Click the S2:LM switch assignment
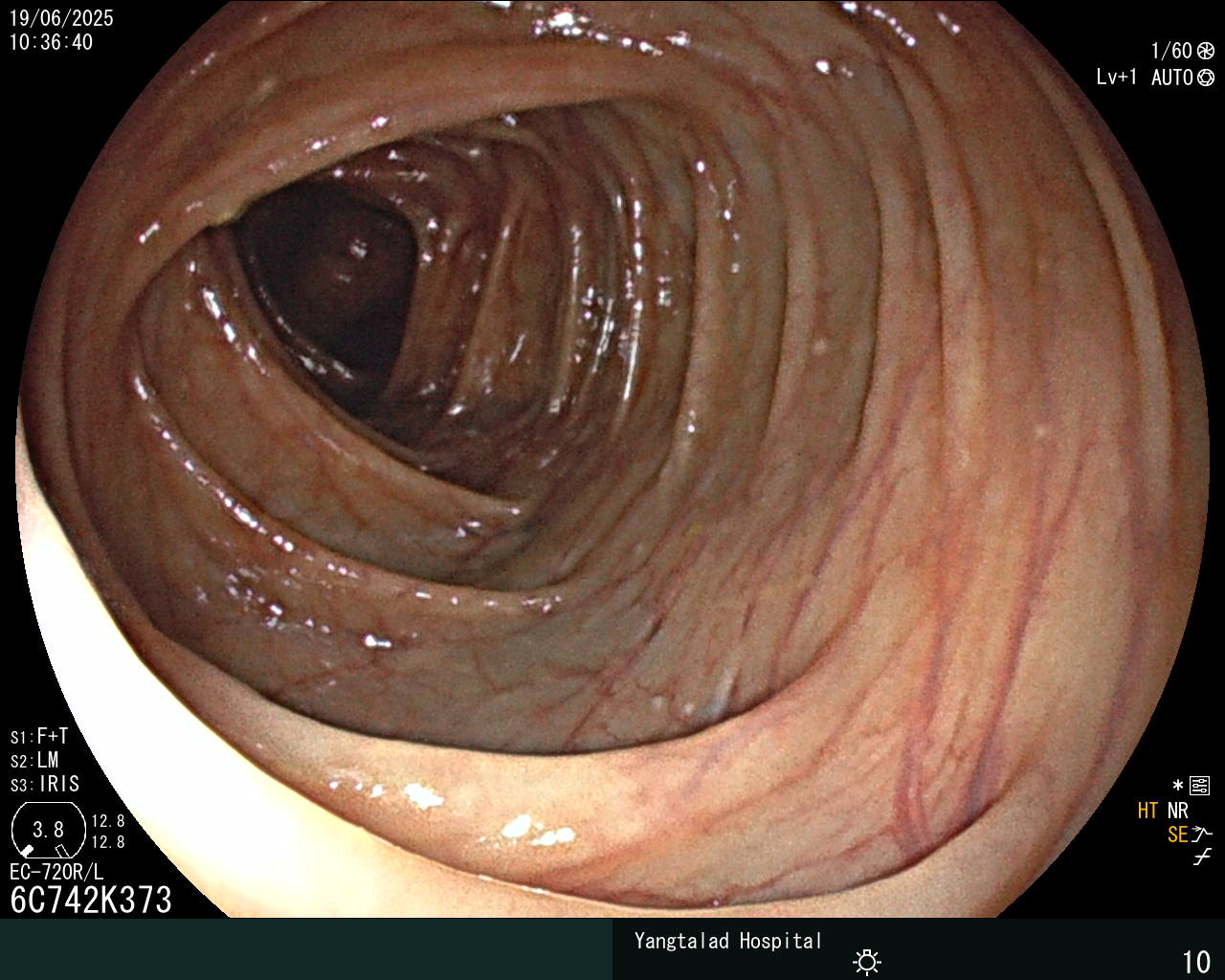This screenshot has width=1225, height=980. point(34,761)
